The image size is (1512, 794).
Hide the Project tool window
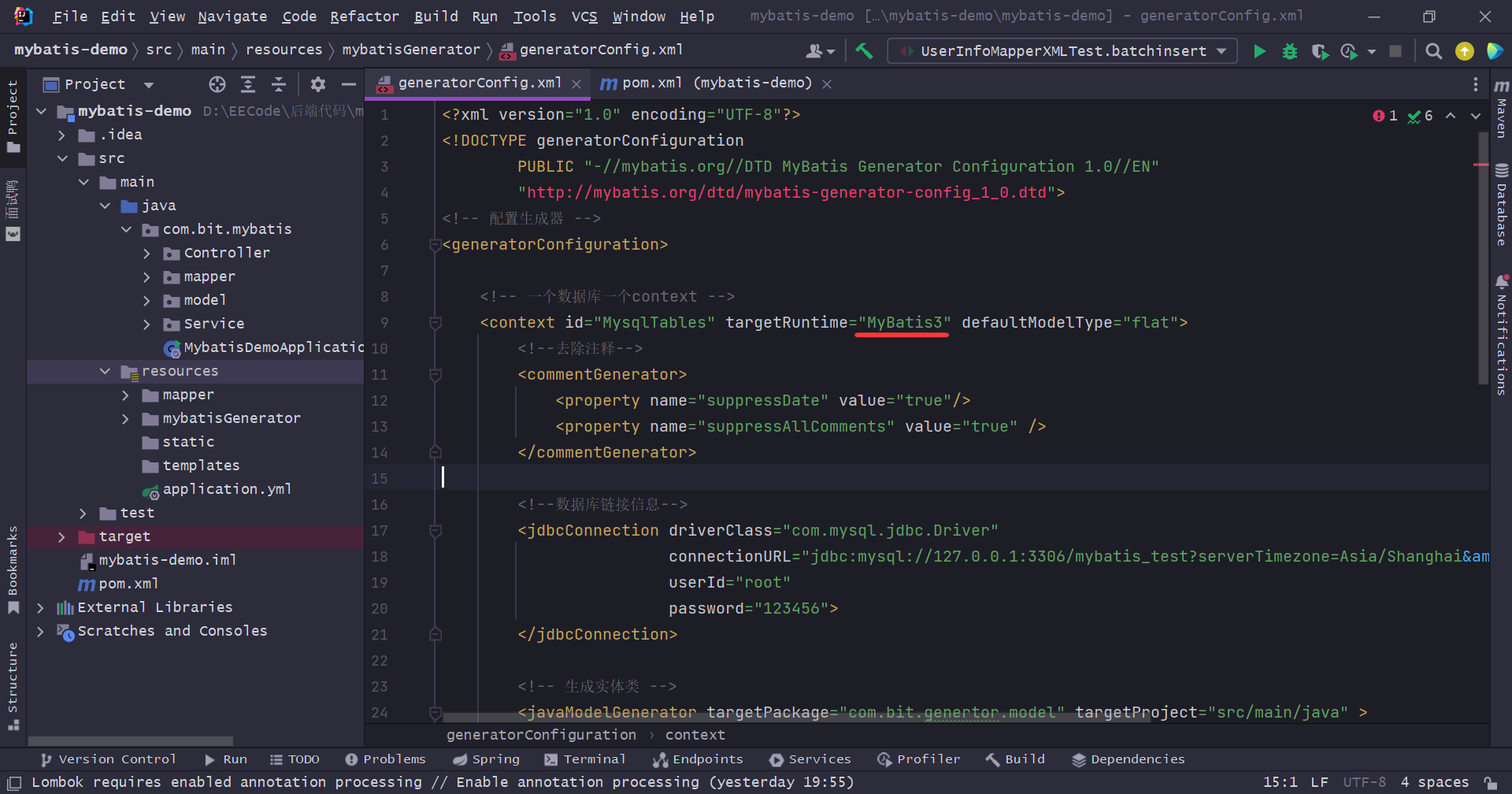pyautogui.click(x=349, y=84)
